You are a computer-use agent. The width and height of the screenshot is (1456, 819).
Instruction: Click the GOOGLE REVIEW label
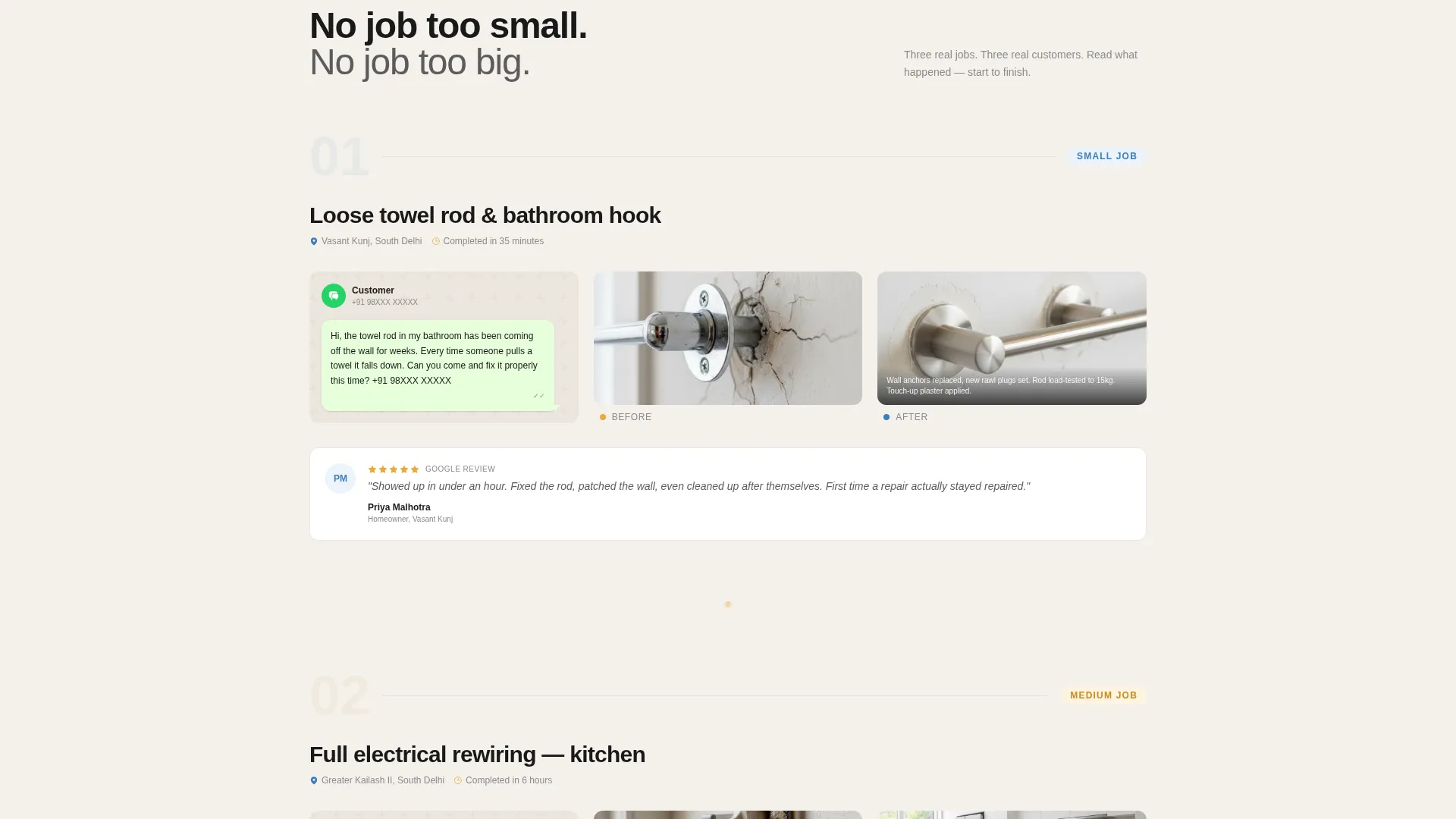coord(460,469)
